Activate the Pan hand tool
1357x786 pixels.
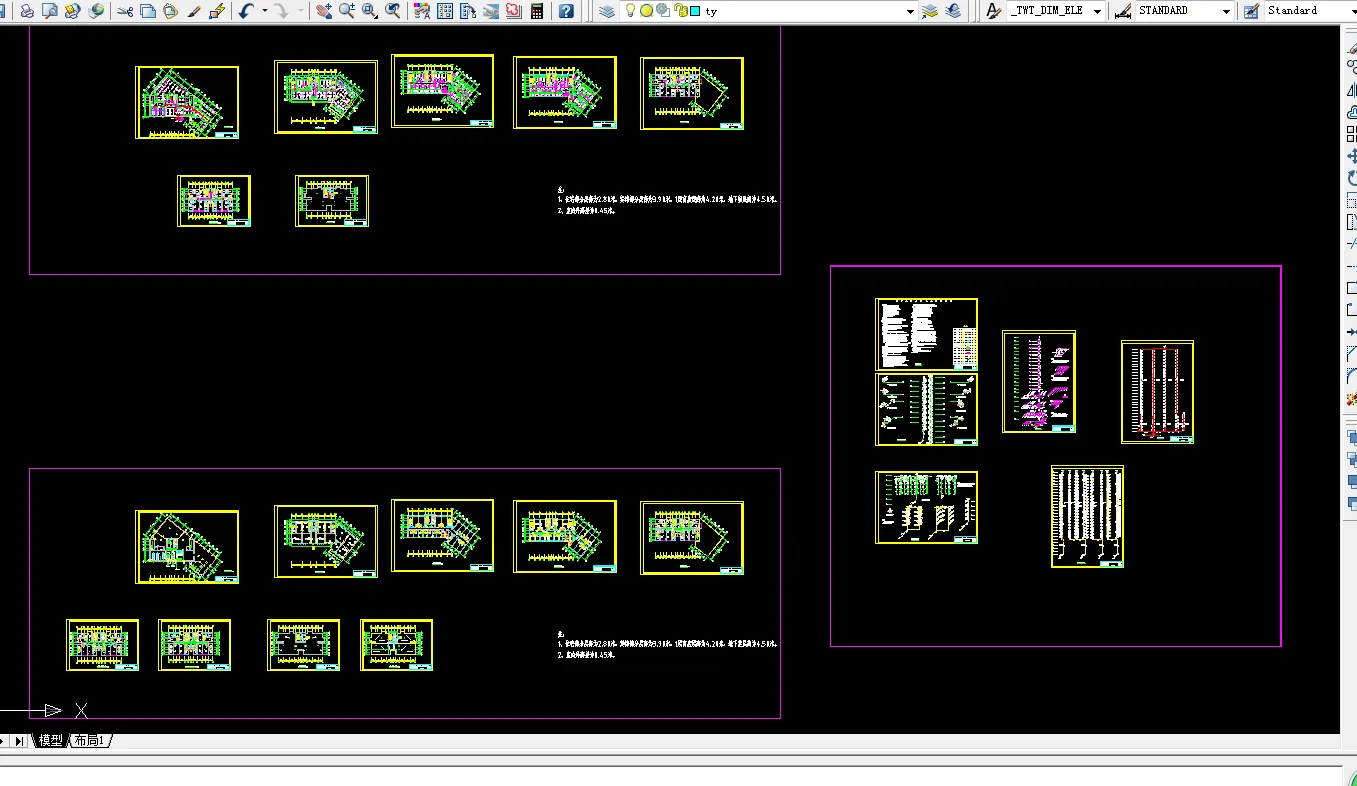324,11
